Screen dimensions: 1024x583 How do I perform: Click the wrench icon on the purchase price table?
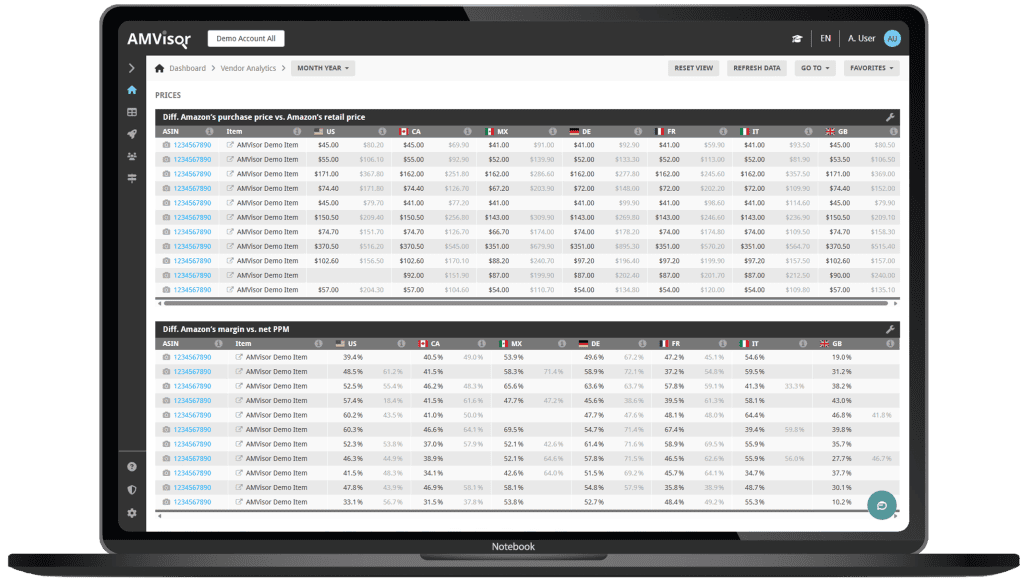pos(890,116)
